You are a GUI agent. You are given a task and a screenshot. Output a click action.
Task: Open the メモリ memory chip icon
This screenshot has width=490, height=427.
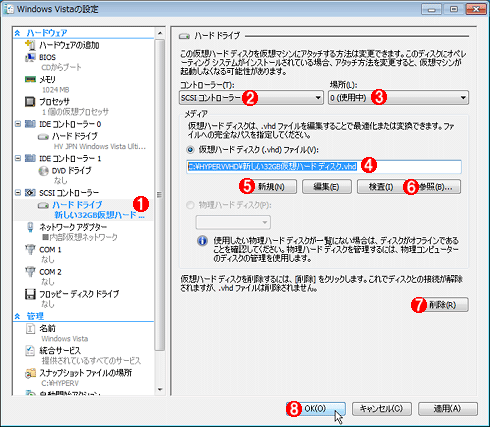30,79
